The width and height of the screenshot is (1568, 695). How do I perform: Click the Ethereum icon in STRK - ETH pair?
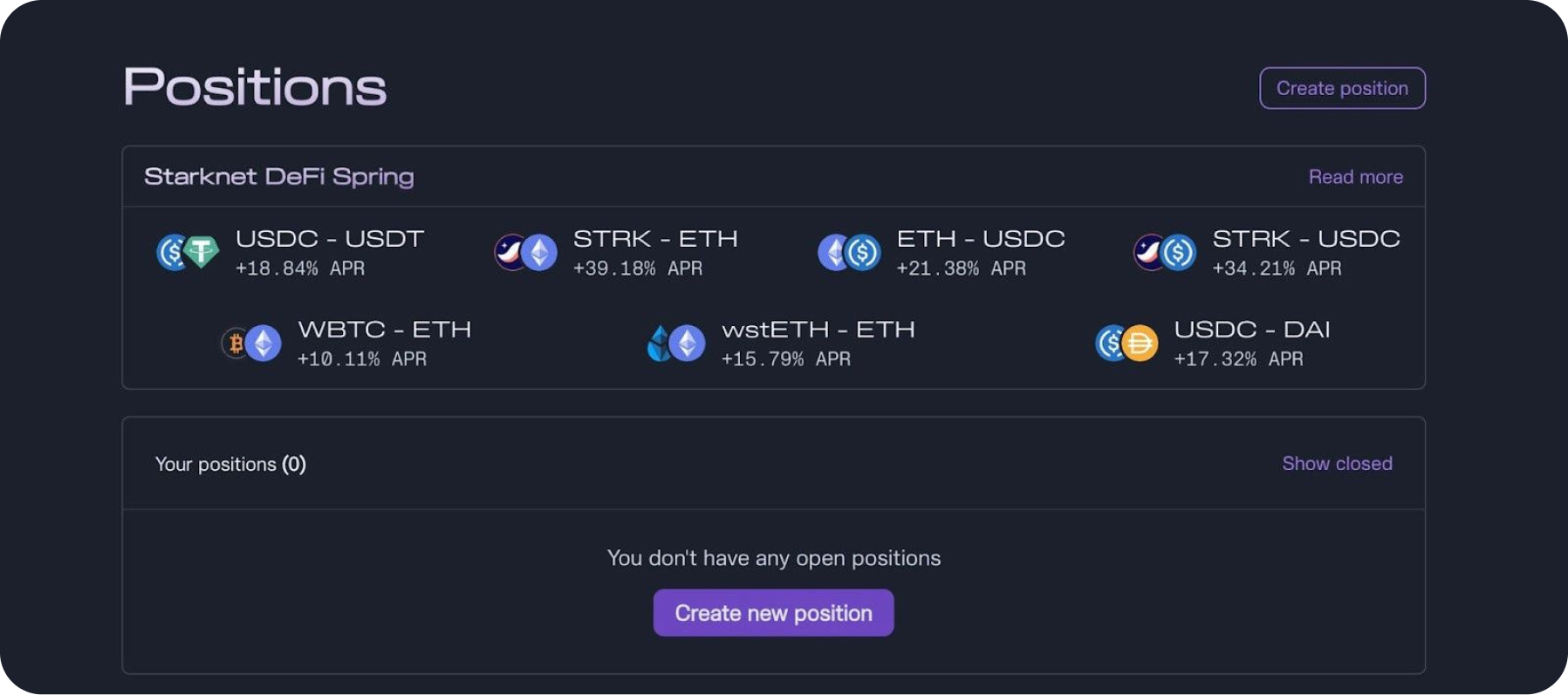click(539, 253)
